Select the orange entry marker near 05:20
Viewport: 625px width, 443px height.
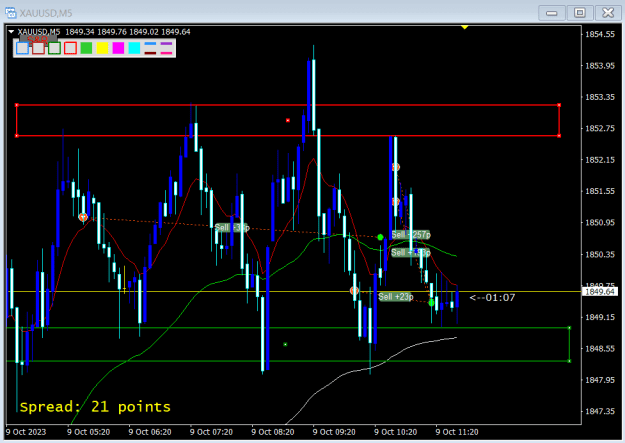[83, 217]
